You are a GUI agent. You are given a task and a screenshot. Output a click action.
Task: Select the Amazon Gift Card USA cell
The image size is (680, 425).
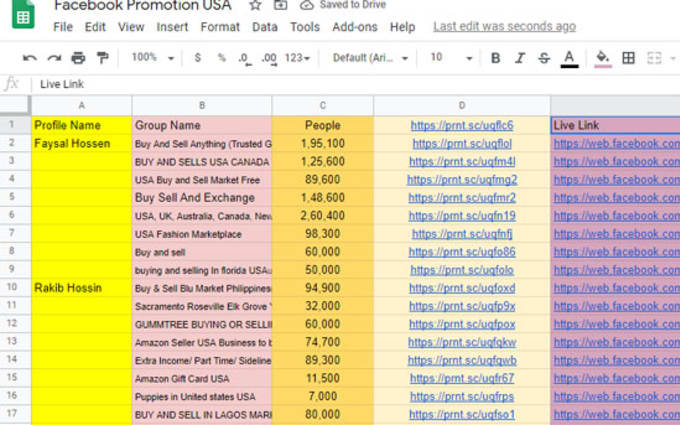202,379
